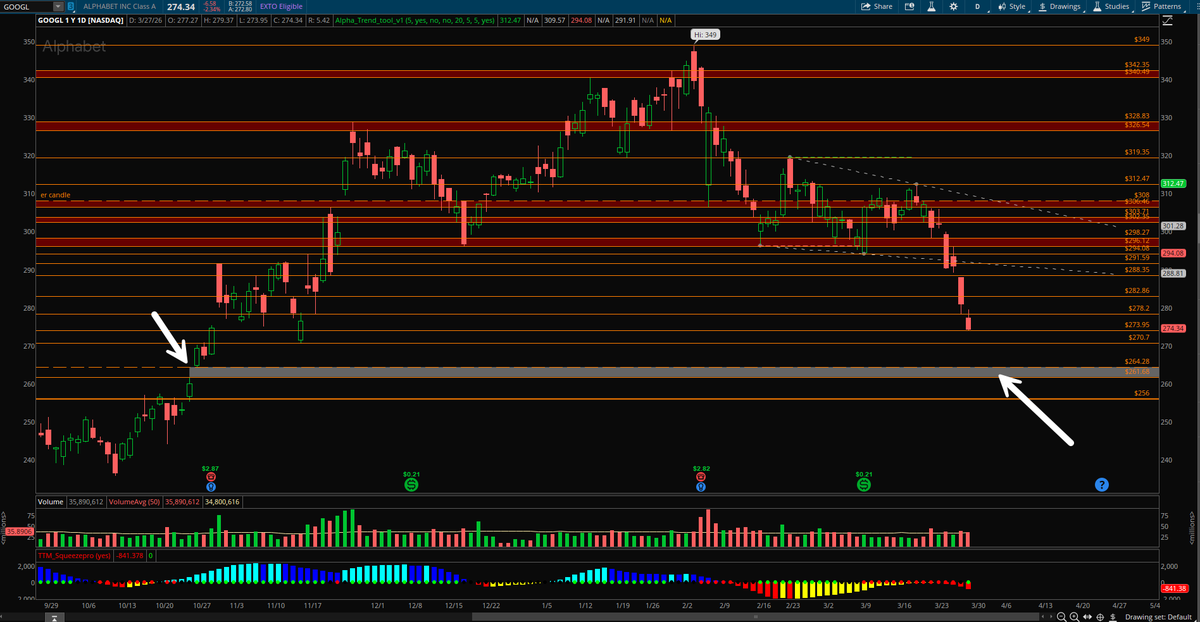Click the blue lightbulb icon under $2.87
This screenshot has width=1200, height=622.
[210, 487]
